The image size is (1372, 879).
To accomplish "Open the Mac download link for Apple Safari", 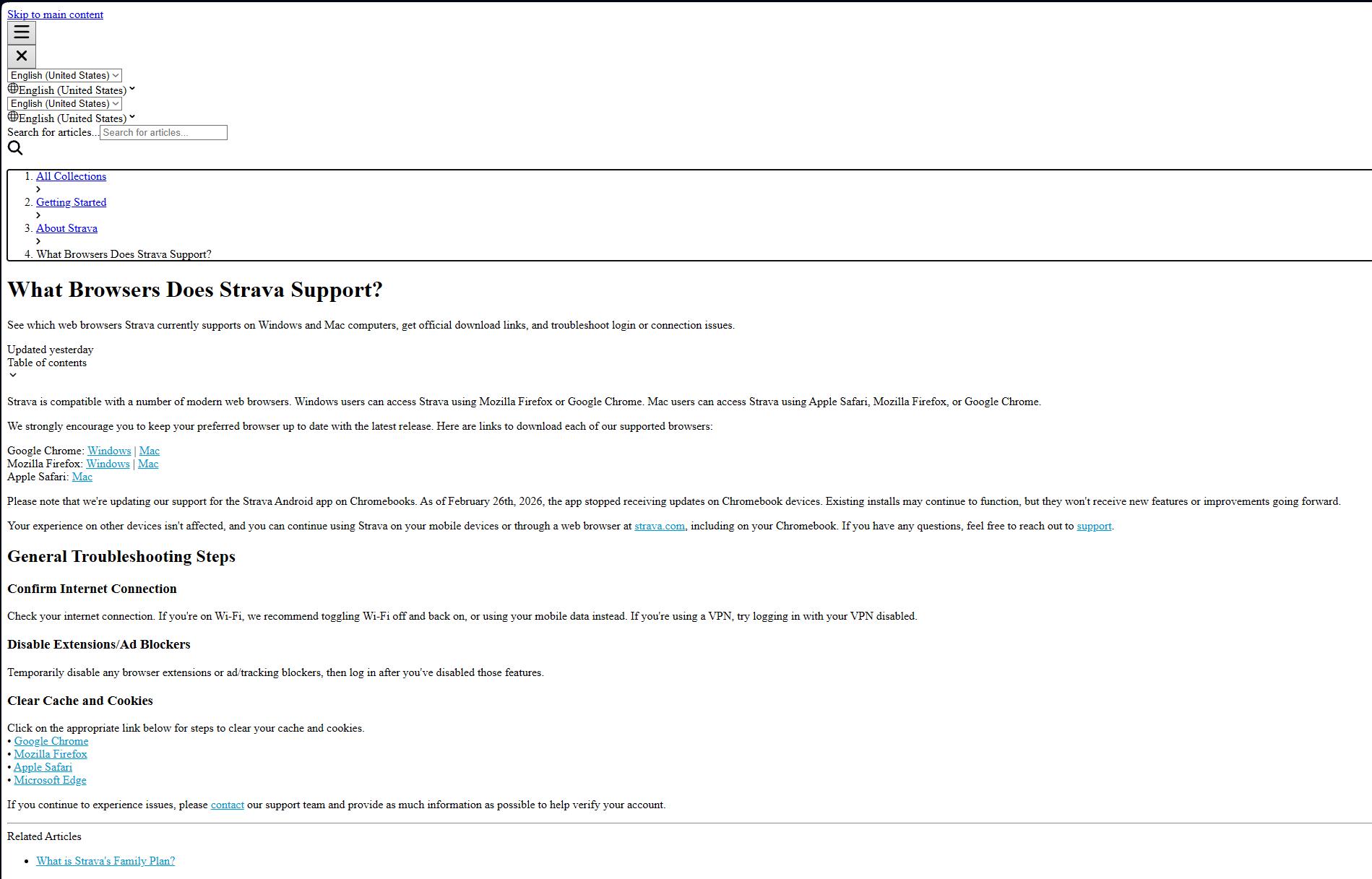I will point(82,477).
